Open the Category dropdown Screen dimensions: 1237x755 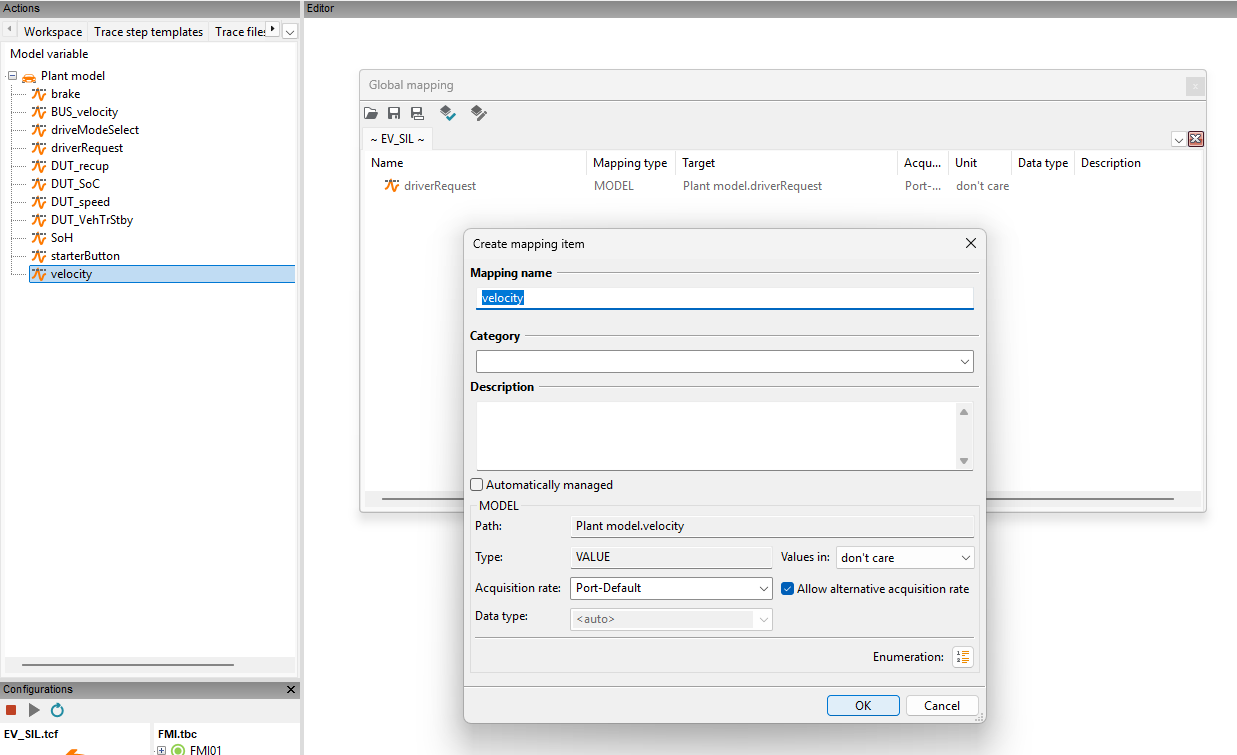point(964,361)
